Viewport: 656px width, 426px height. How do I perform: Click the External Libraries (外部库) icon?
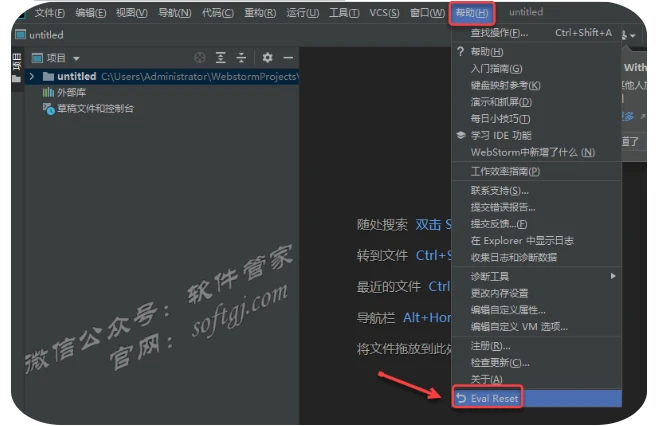[x=47, y=92]
